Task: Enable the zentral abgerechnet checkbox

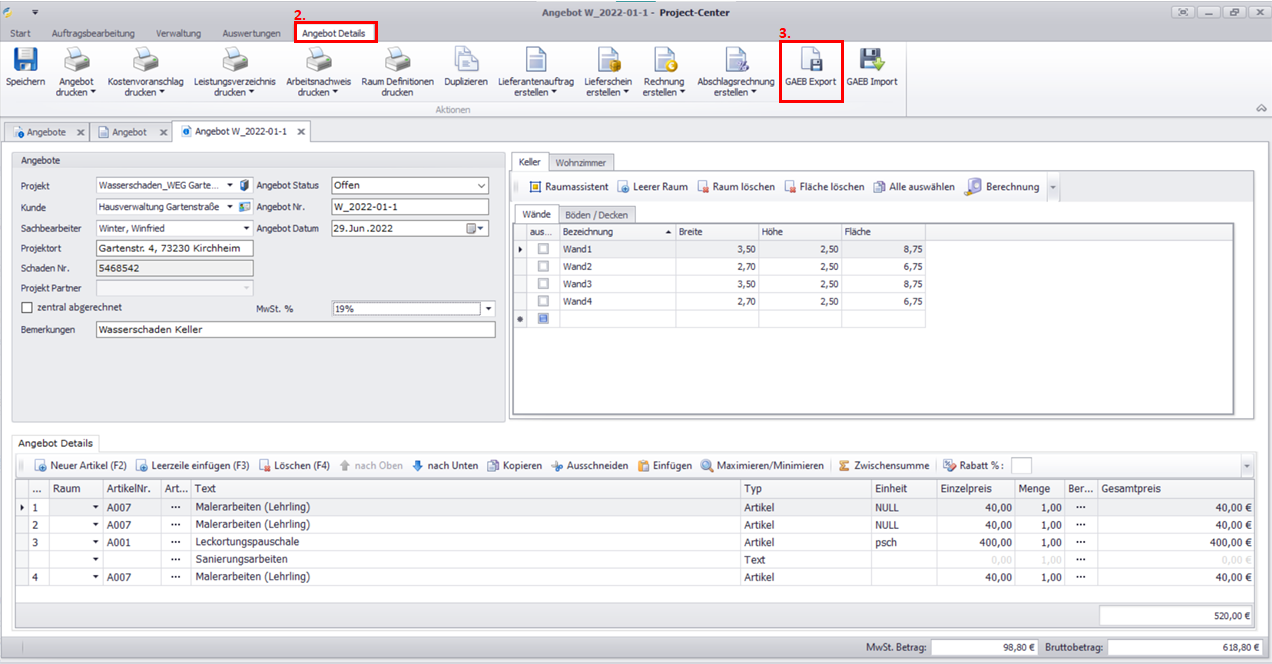Action: (x=27, y=307)
